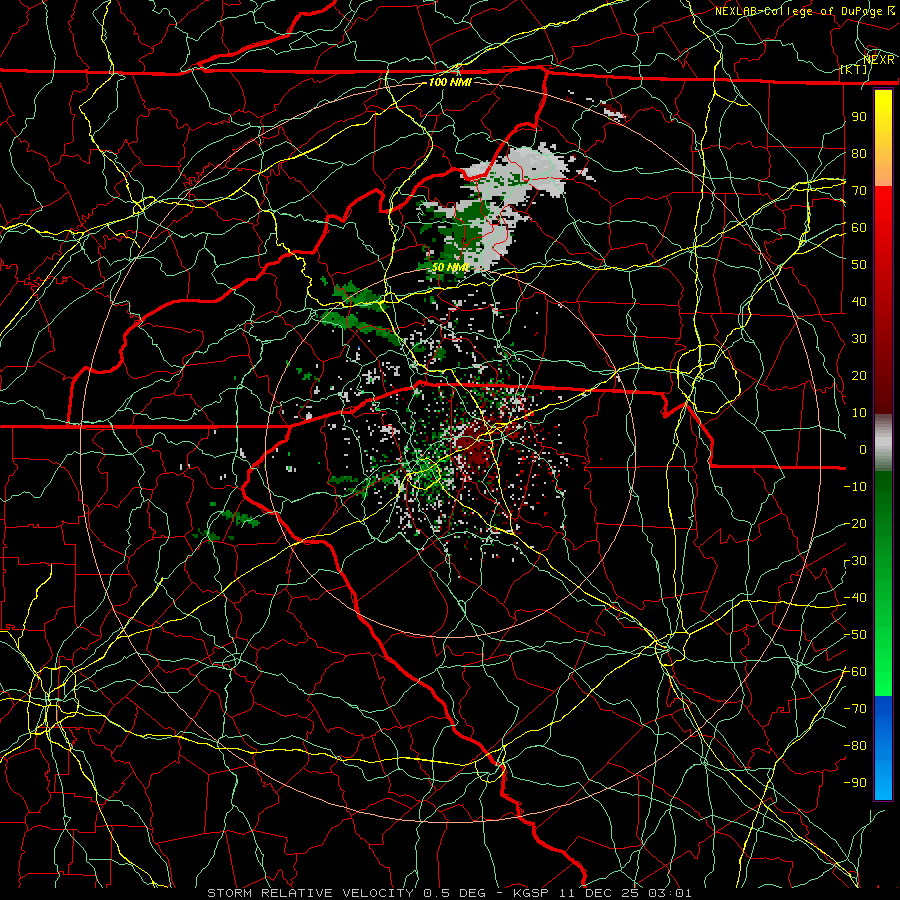Pick the gray zero-velocity color bar segment

883,443
